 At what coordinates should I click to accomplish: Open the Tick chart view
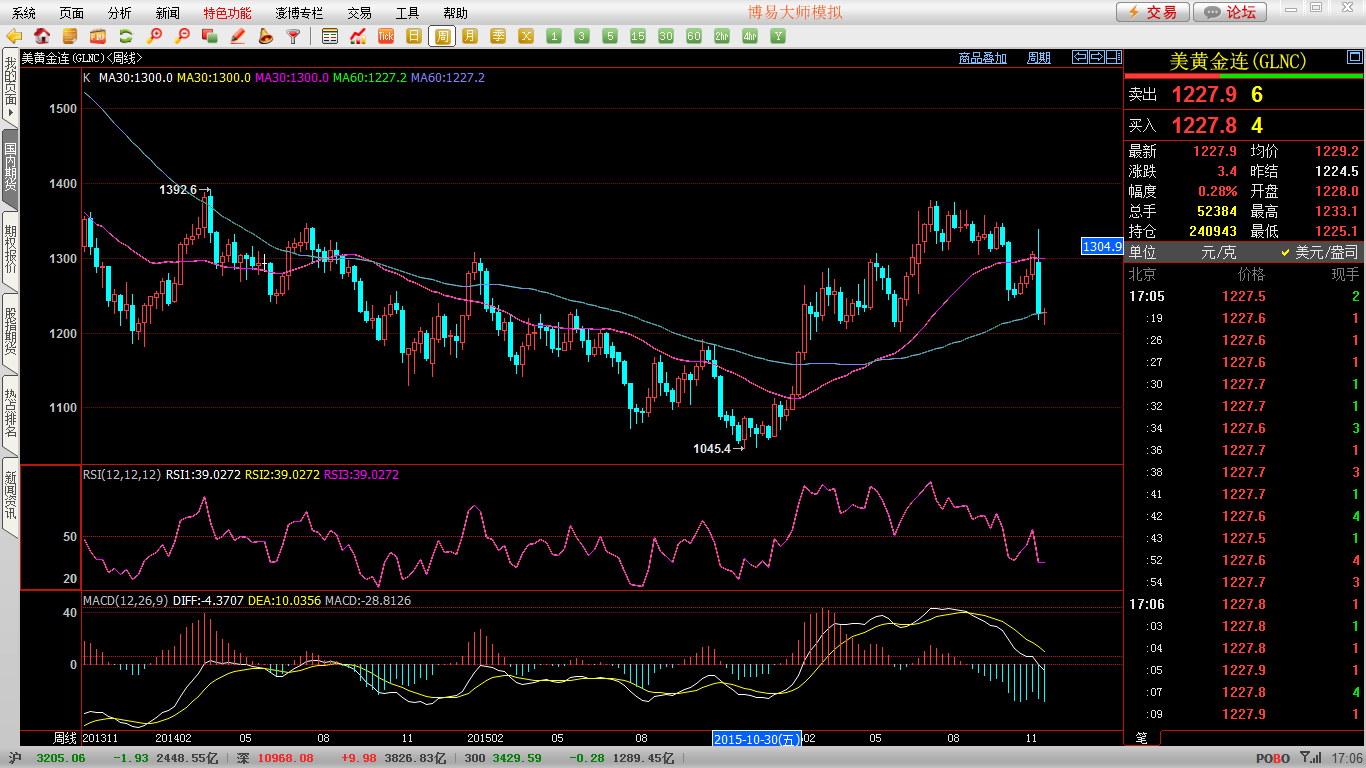click(386, 36)
